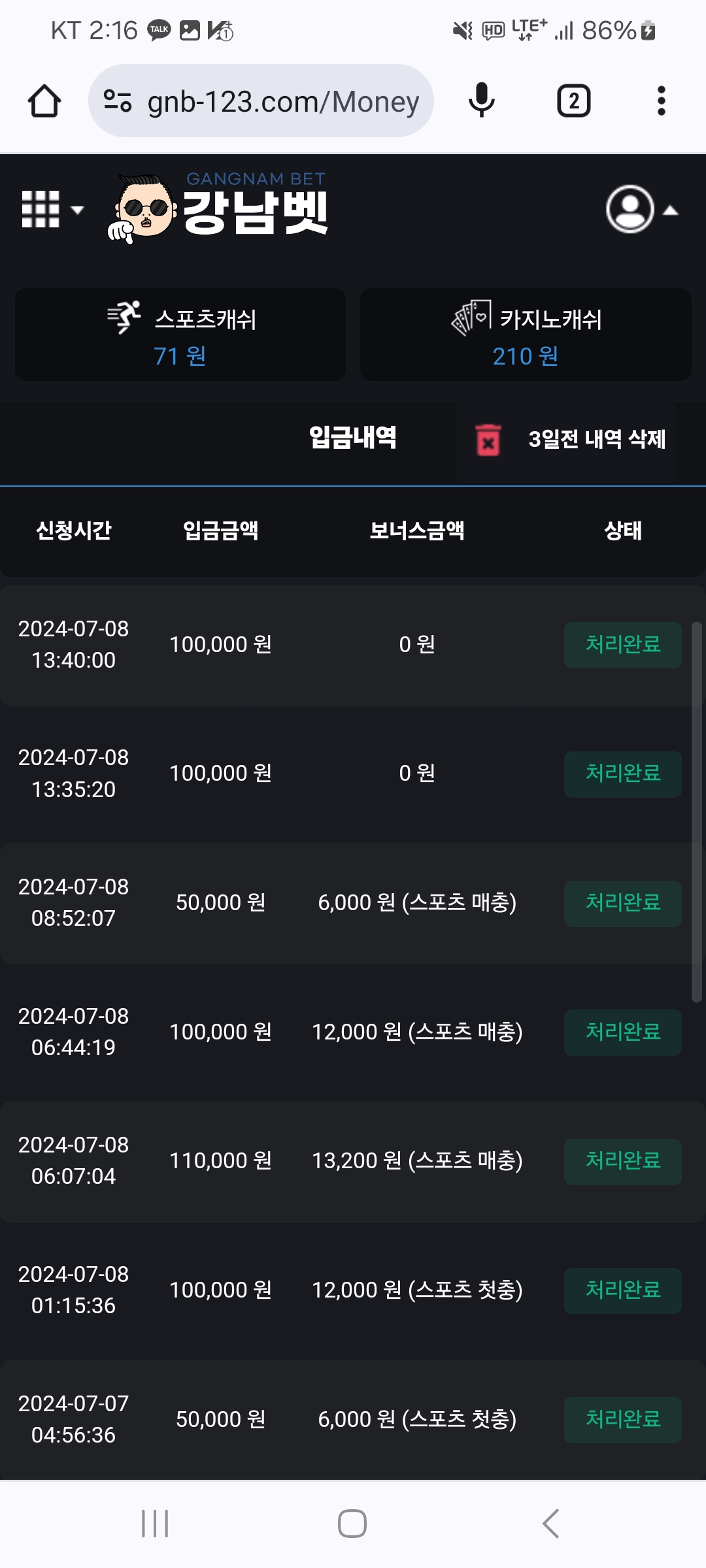Click the page vertical scrollbar
The height and width of the screenshot is (1568, 706).
click(x=697, y=811)
